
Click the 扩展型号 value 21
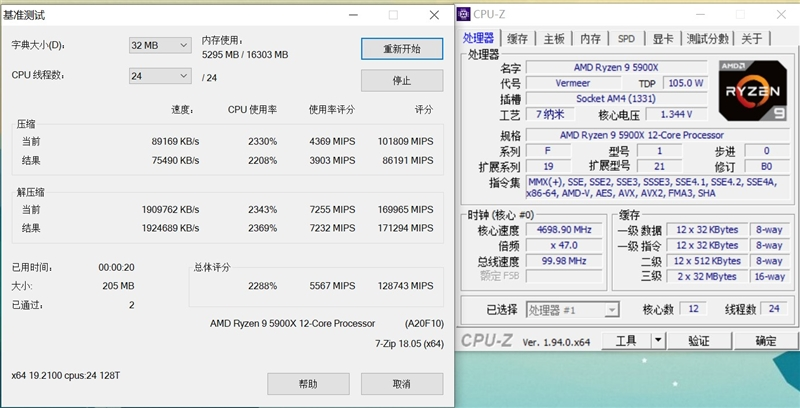pyautogui.click(x=659, y=166)
